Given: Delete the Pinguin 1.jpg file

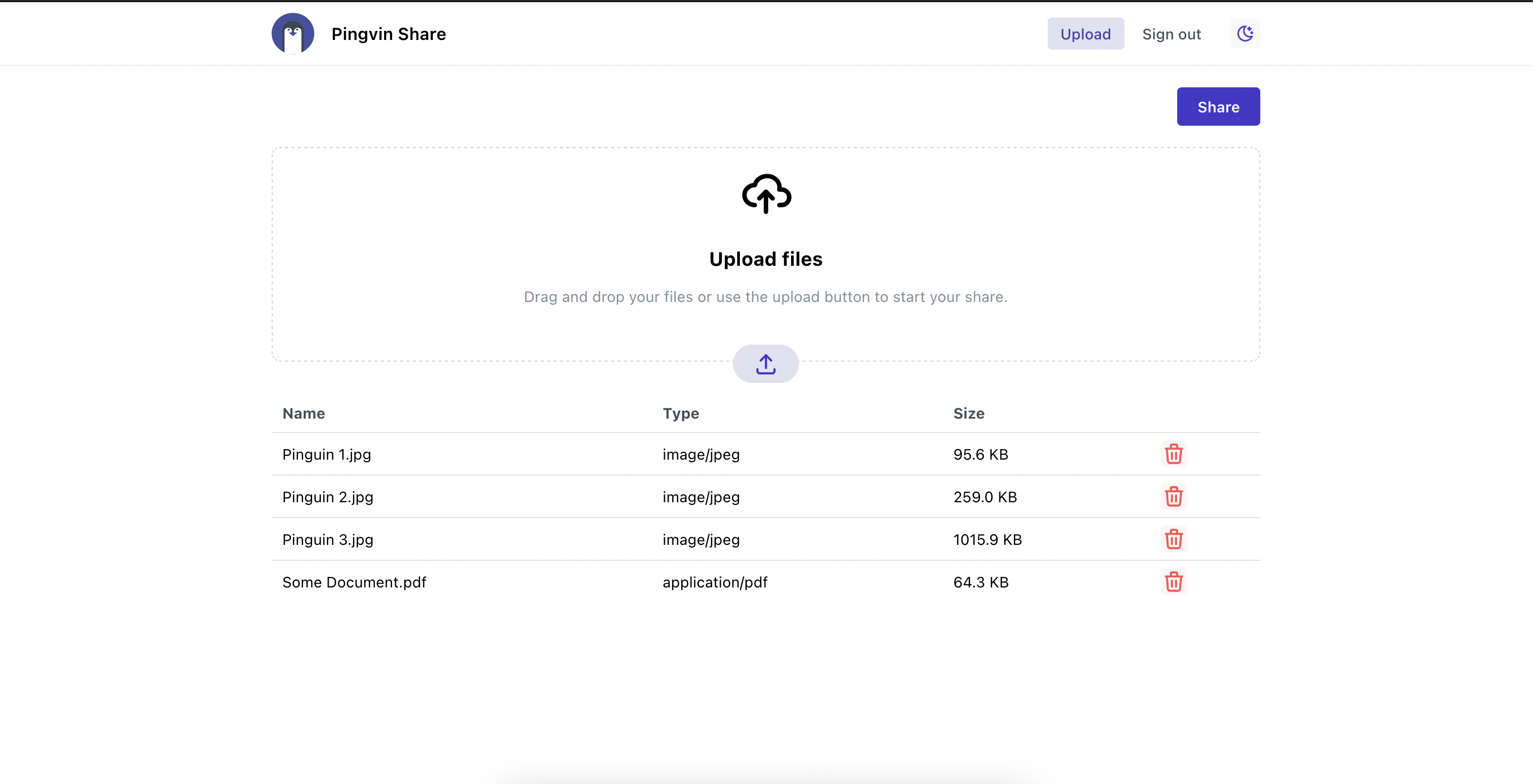Looking at the screenshot, I should (1173, 454).
